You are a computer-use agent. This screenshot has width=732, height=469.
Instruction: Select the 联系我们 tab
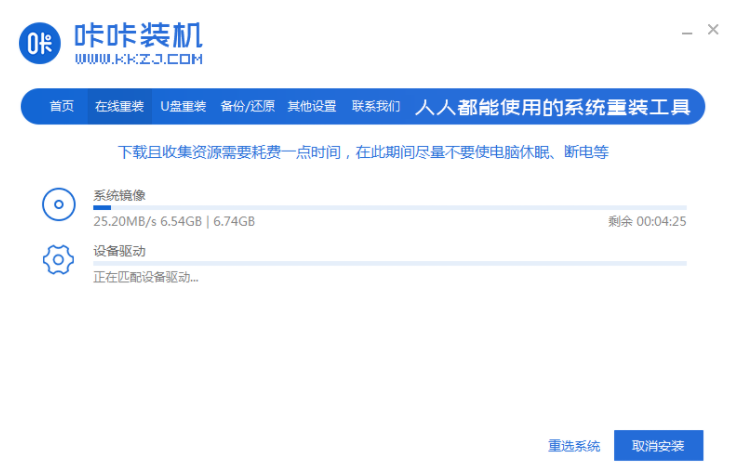click(x=376, y=106)
